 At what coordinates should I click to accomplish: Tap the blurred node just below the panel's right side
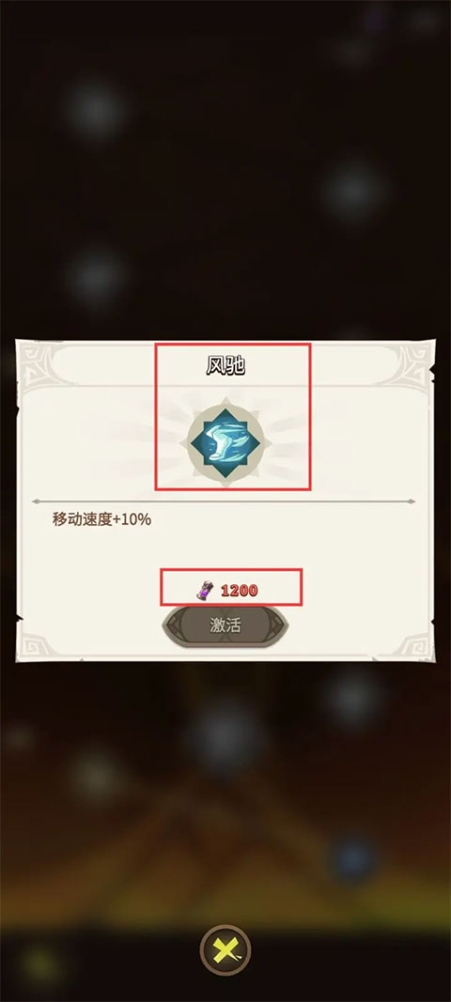353,695
